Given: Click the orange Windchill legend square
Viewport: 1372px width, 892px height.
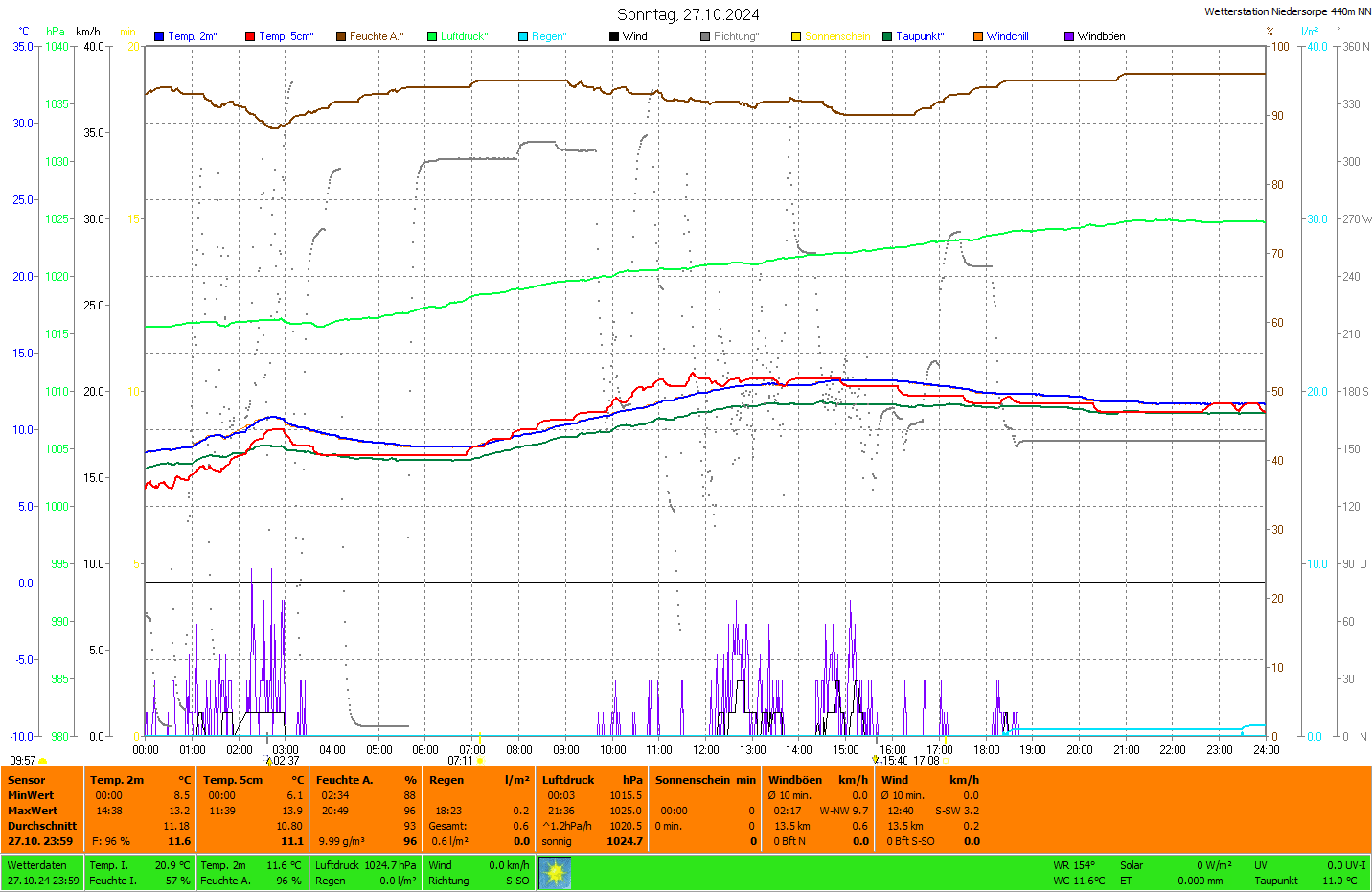Looking at the screenshot, I should coord(978,36).
